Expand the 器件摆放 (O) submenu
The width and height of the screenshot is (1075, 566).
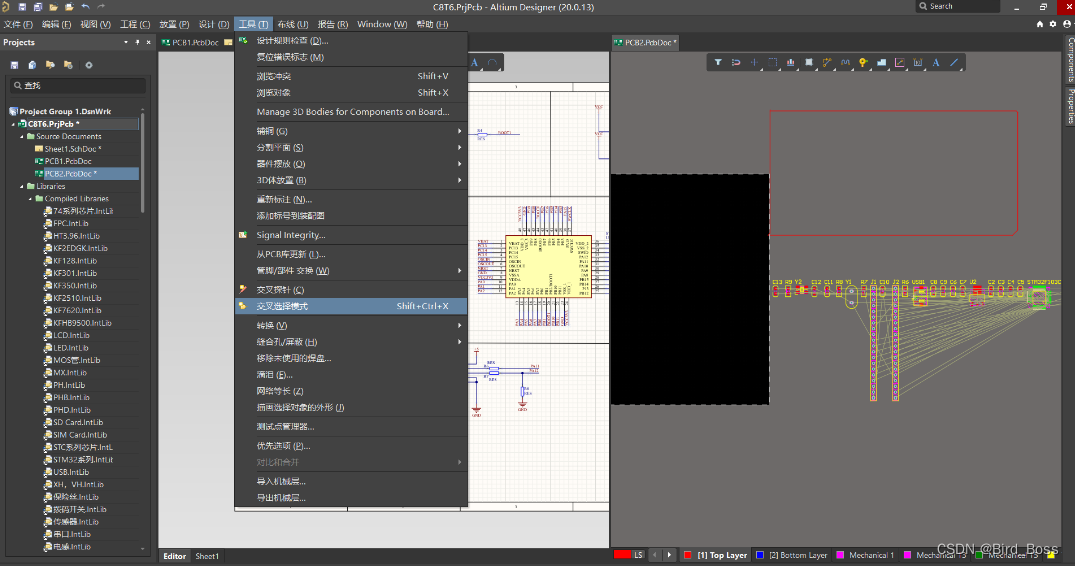351,164
